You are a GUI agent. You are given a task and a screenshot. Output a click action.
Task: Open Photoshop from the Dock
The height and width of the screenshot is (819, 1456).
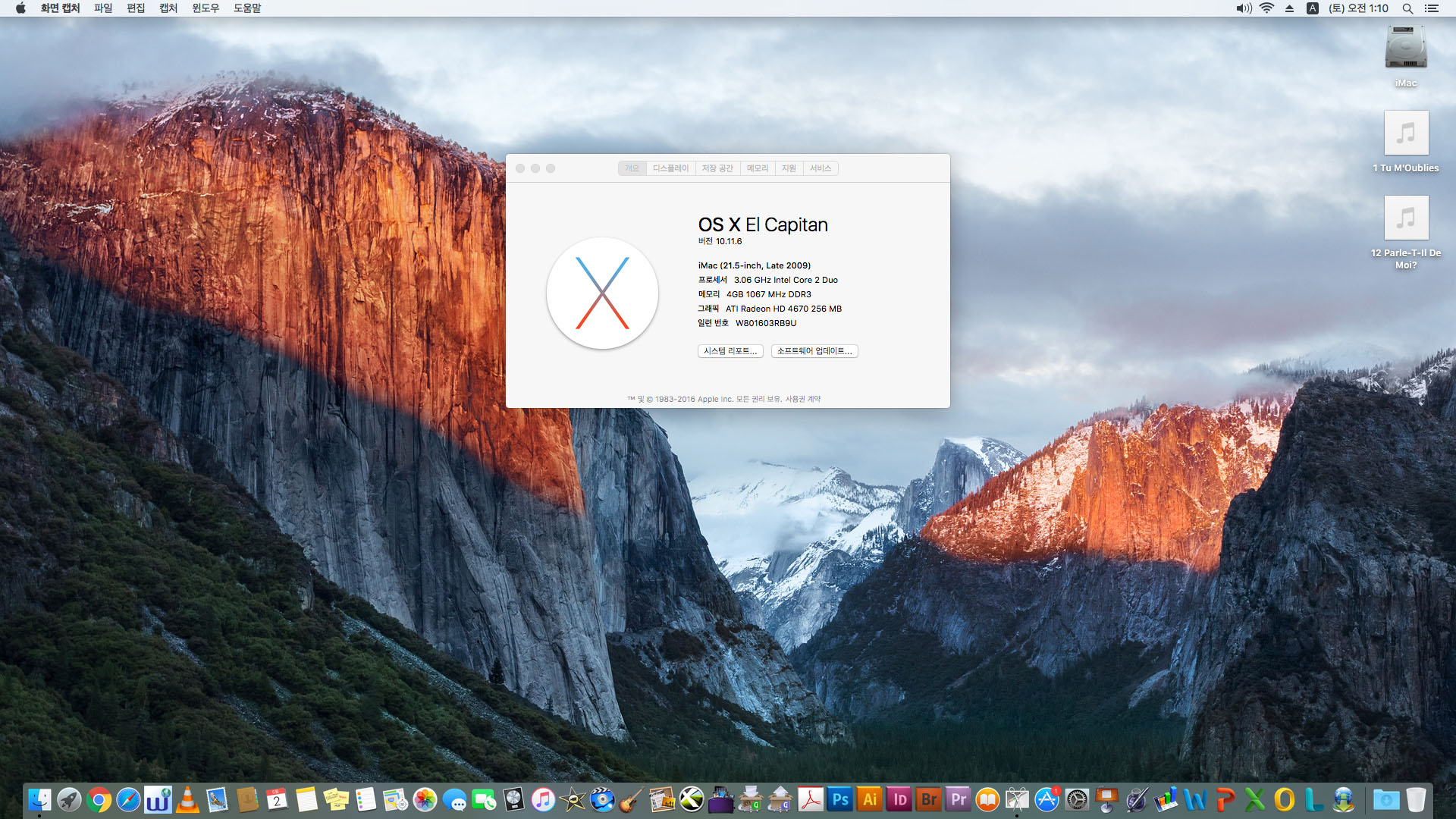point(840,799)
